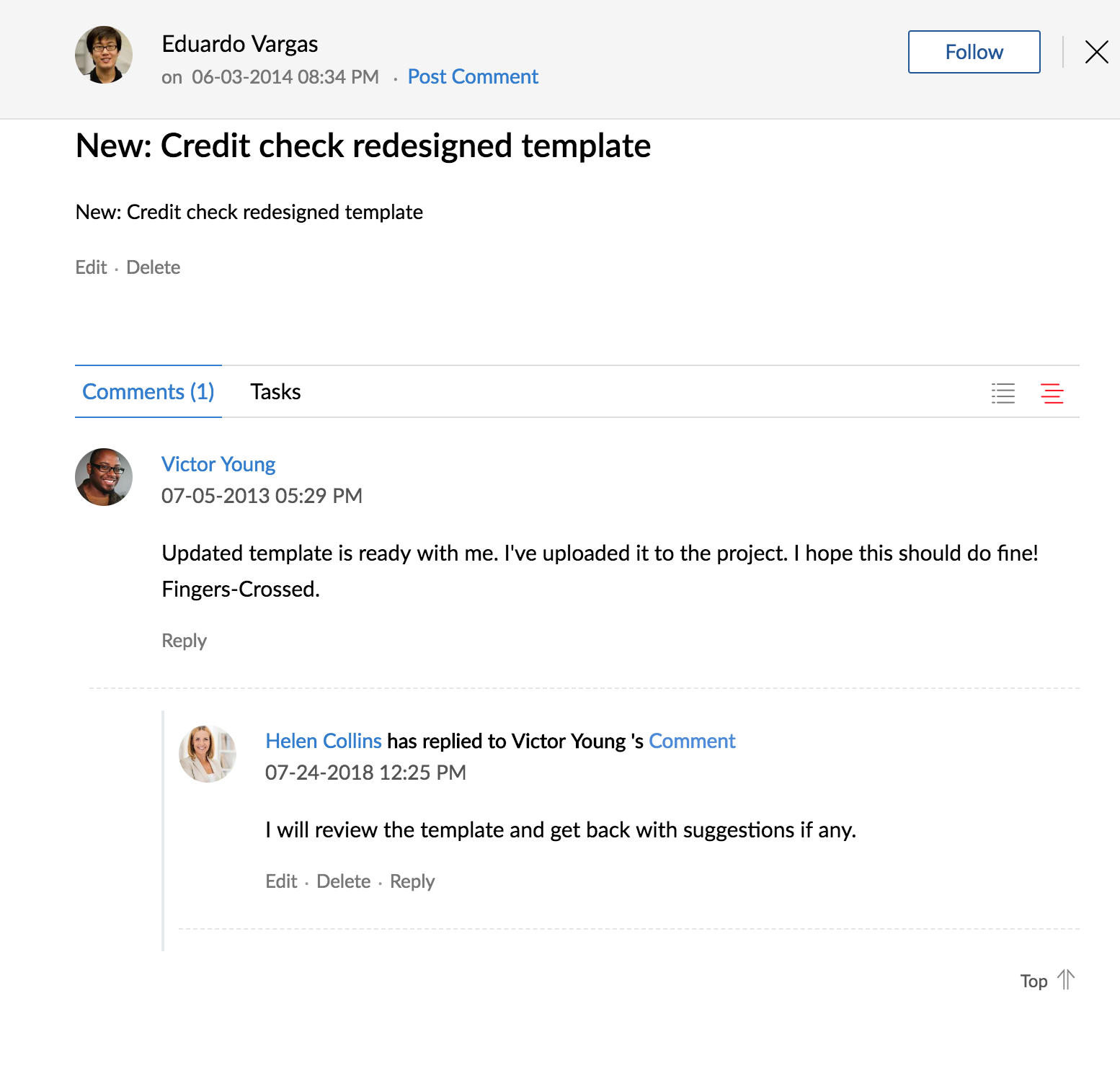Jump back using the Top arrow icon
Image resolution: width=1120 pixels, height=1068 pixels.
pyautogui.click(x=1066, y=980)
